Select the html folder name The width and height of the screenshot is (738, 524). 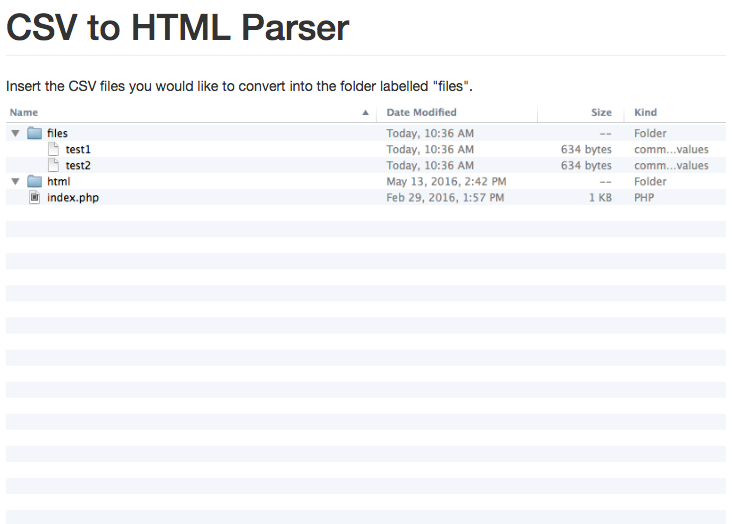(x=58, y=181)
